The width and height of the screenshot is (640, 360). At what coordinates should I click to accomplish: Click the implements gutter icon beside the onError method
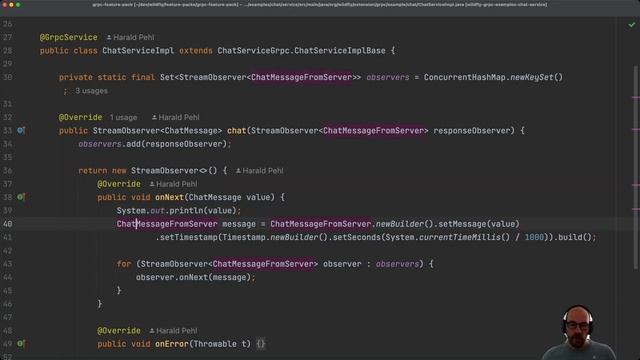tap(21, 344)
